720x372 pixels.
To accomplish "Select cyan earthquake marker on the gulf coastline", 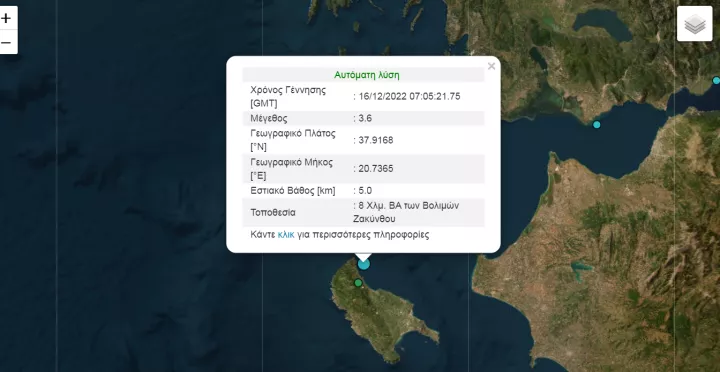I will tap(596, 124).
